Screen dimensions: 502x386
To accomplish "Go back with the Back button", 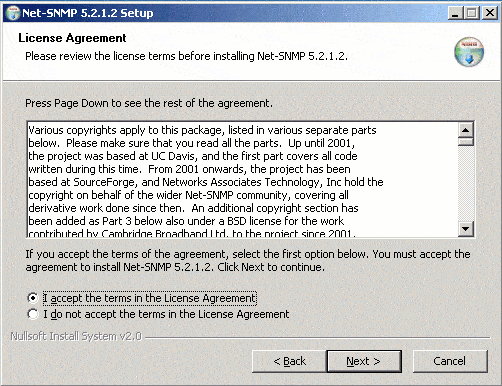I will coord(289,361).
